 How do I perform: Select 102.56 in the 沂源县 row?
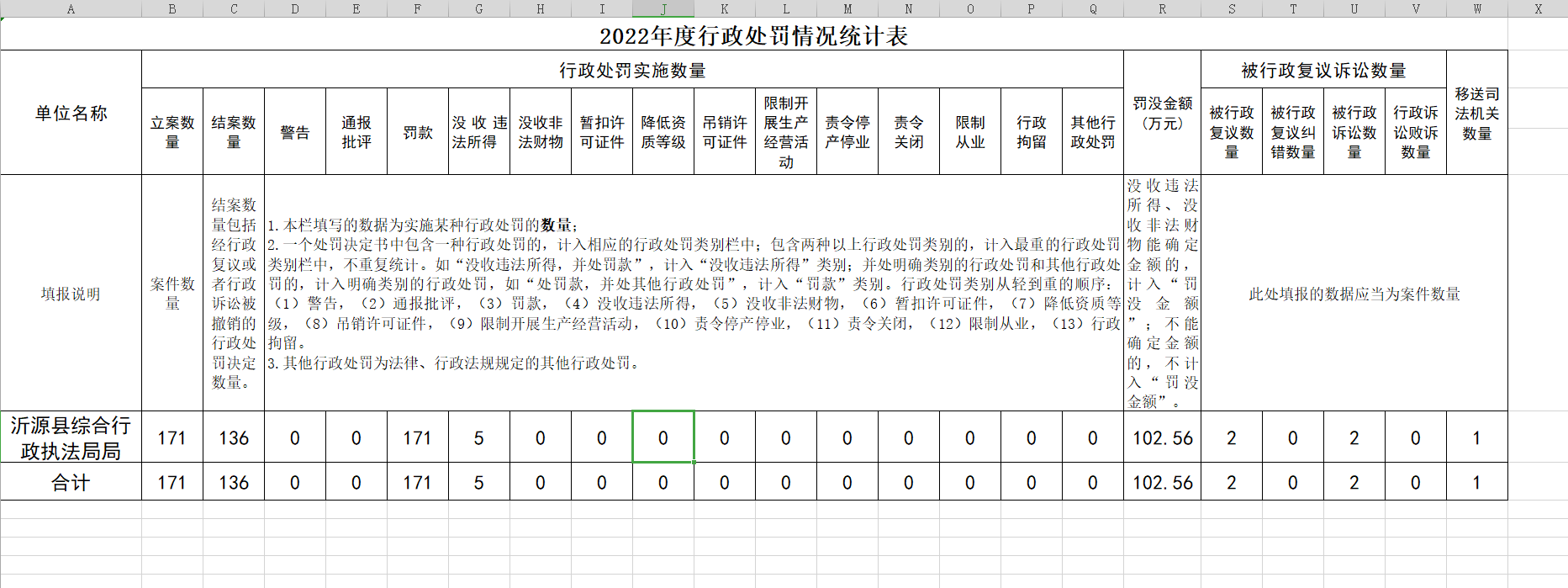pos(1162,437)
